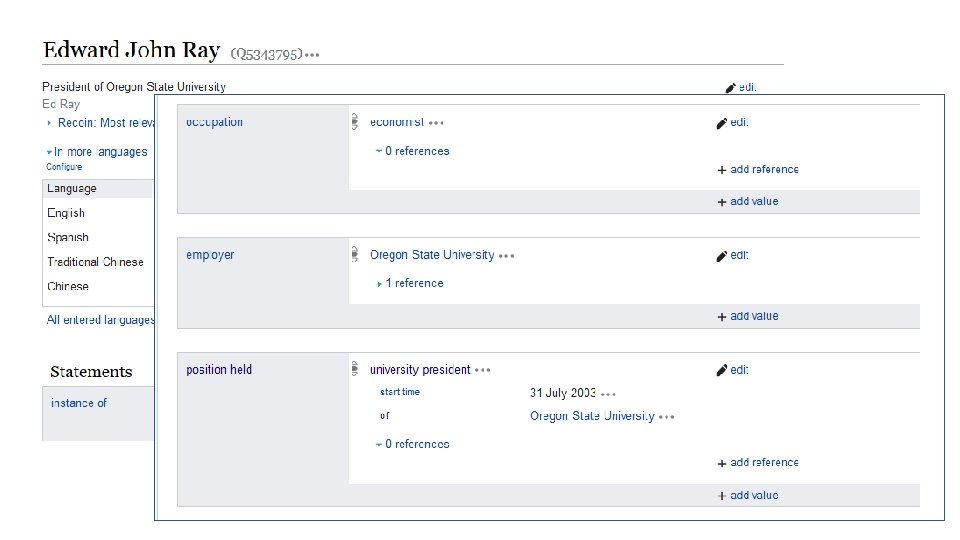Click the All entered languages link
The height and width of the screenshot is (540, 960).
click(100, 320)
